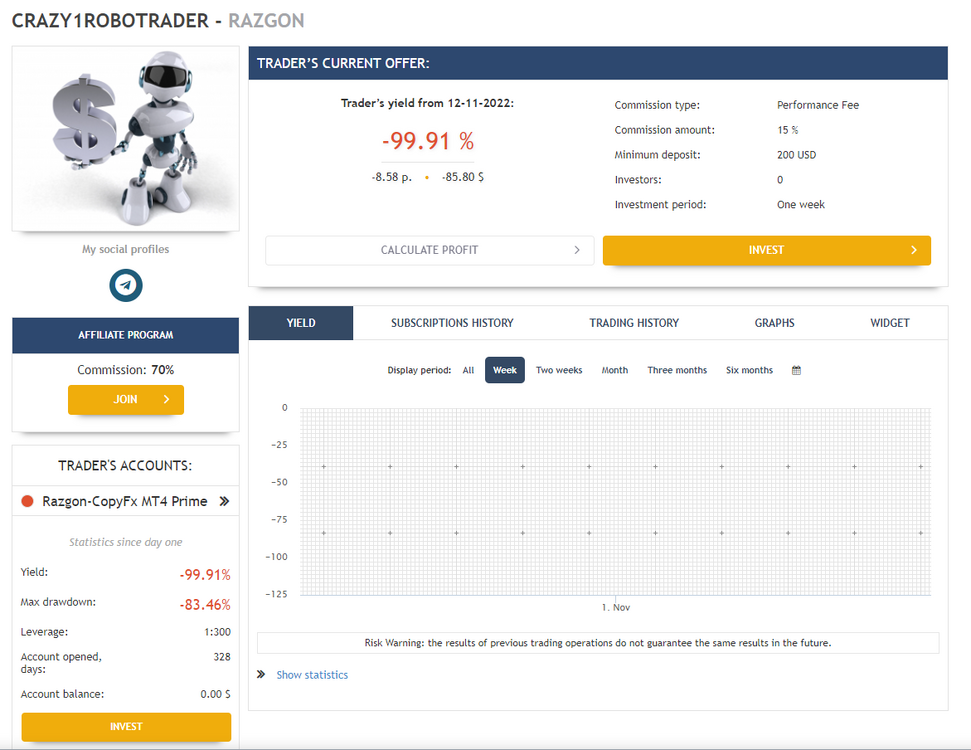Click the Calculate Profit button
971x750 pixels.
pyautogui.click(x=429, y=250)
